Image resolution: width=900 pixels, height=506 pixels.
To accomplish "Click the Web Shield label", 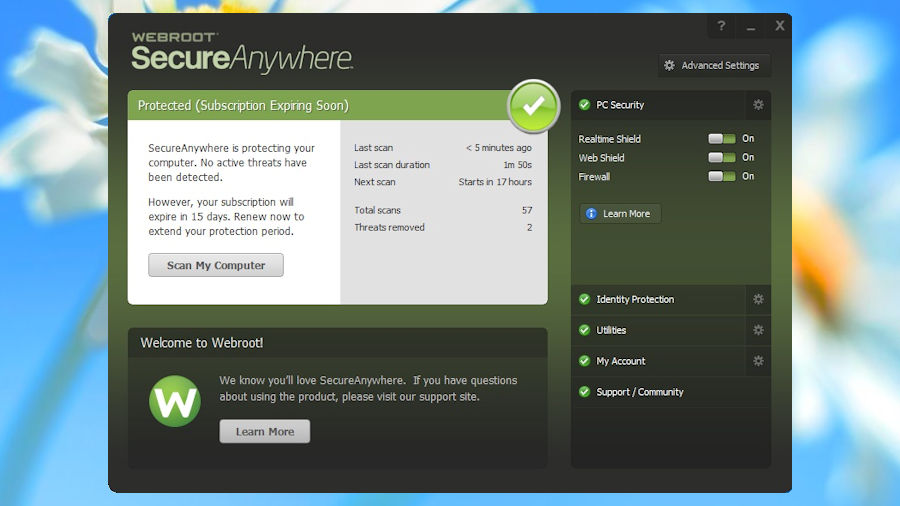I will (x=601, y=158).
